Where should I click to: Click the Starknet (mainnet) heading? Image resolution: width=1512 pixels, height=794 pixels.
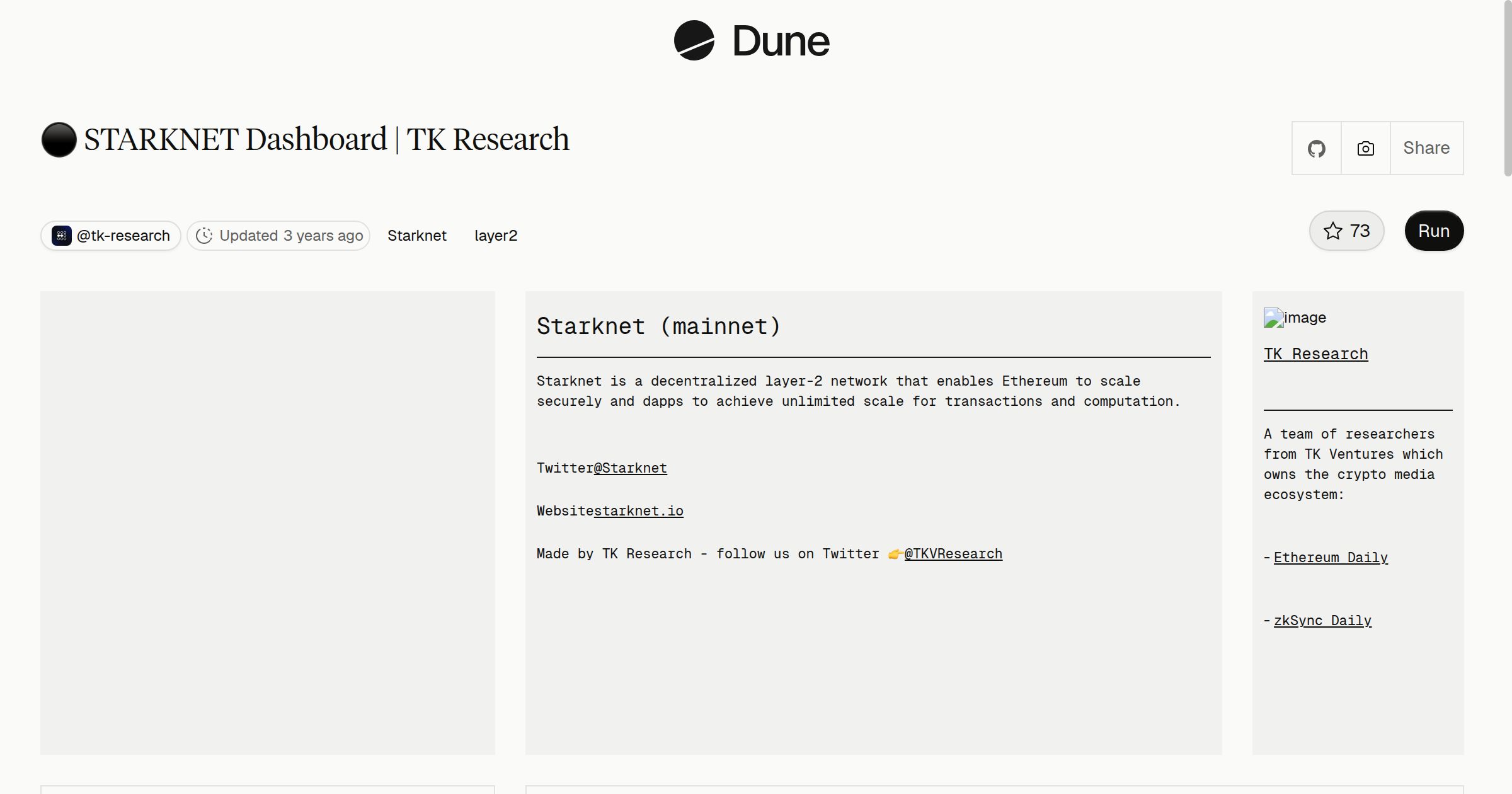[x=658, y=326]
